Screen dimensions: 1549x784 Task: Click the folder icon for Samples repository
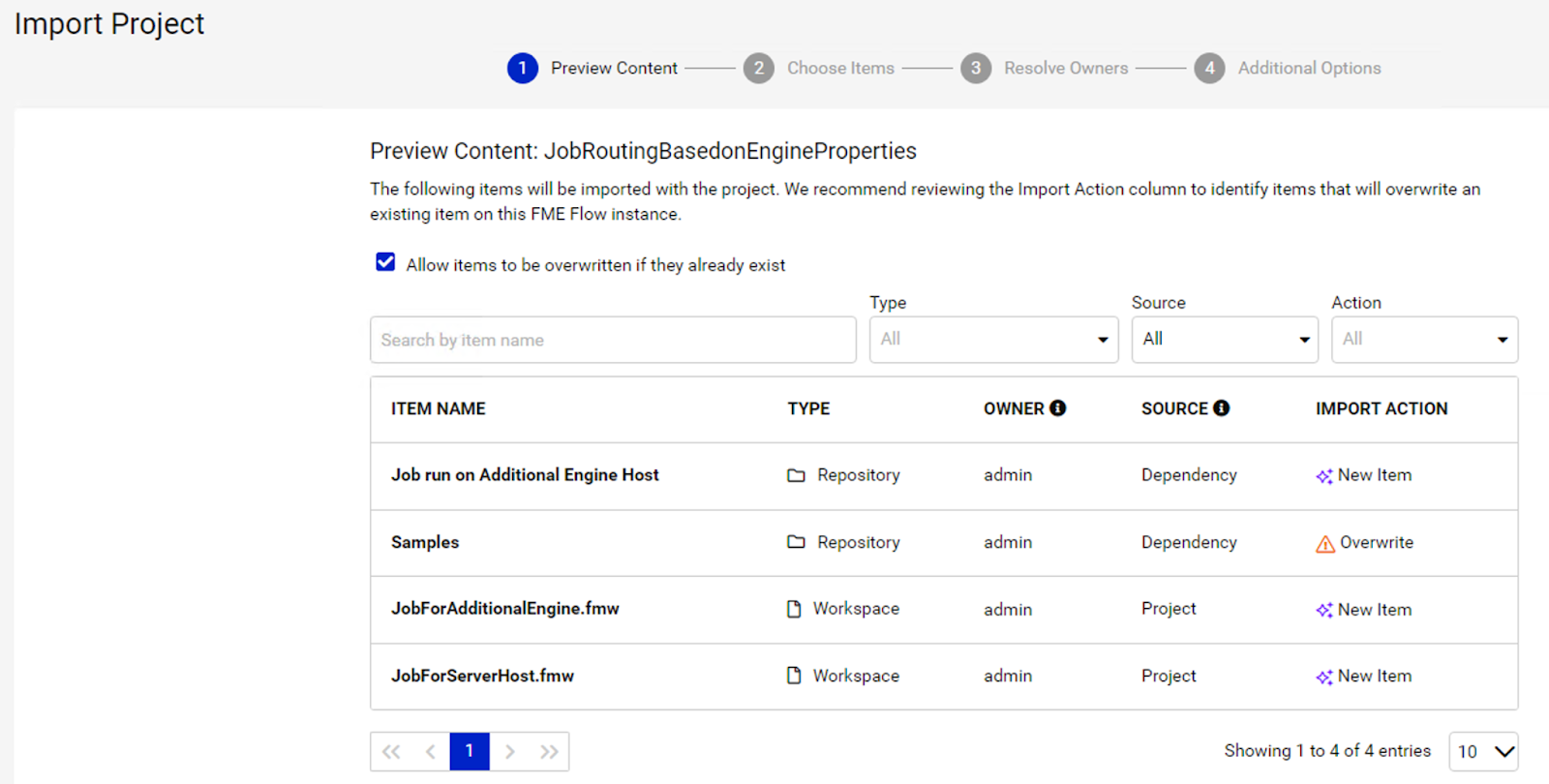point(796,542)
